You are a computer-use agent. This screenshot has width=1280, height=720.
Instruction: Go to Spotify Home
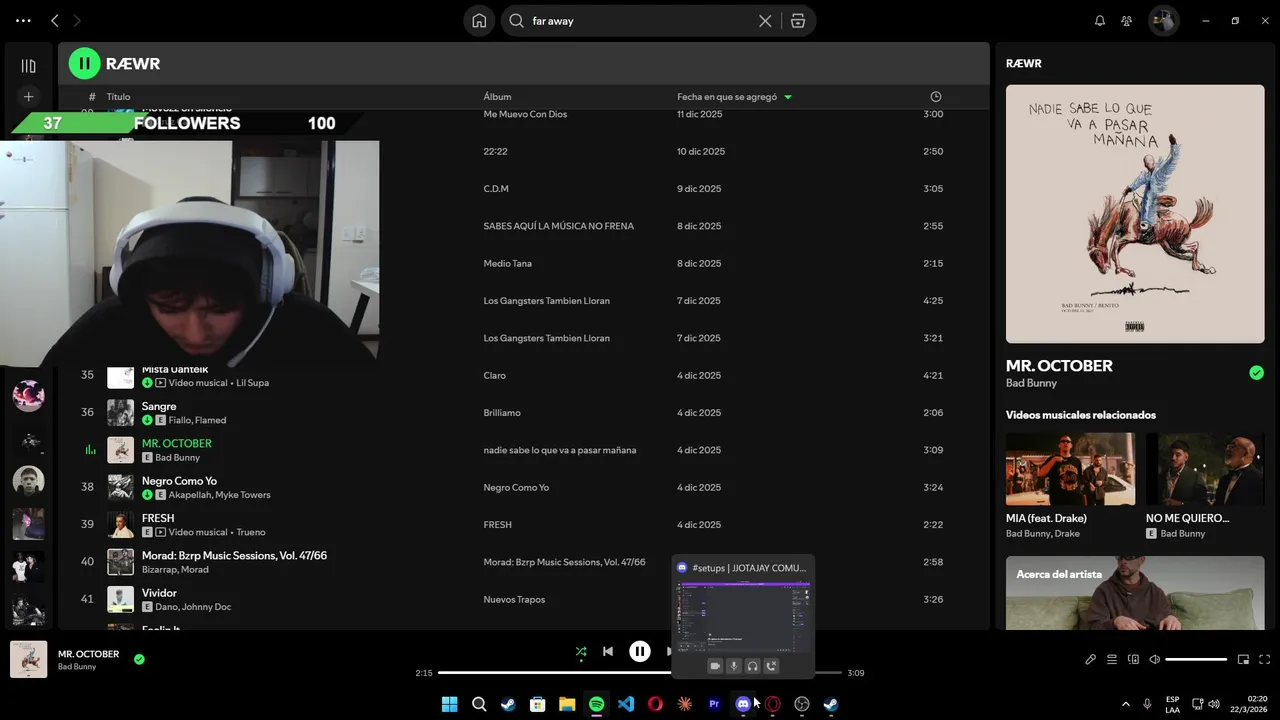coord(479,21)
